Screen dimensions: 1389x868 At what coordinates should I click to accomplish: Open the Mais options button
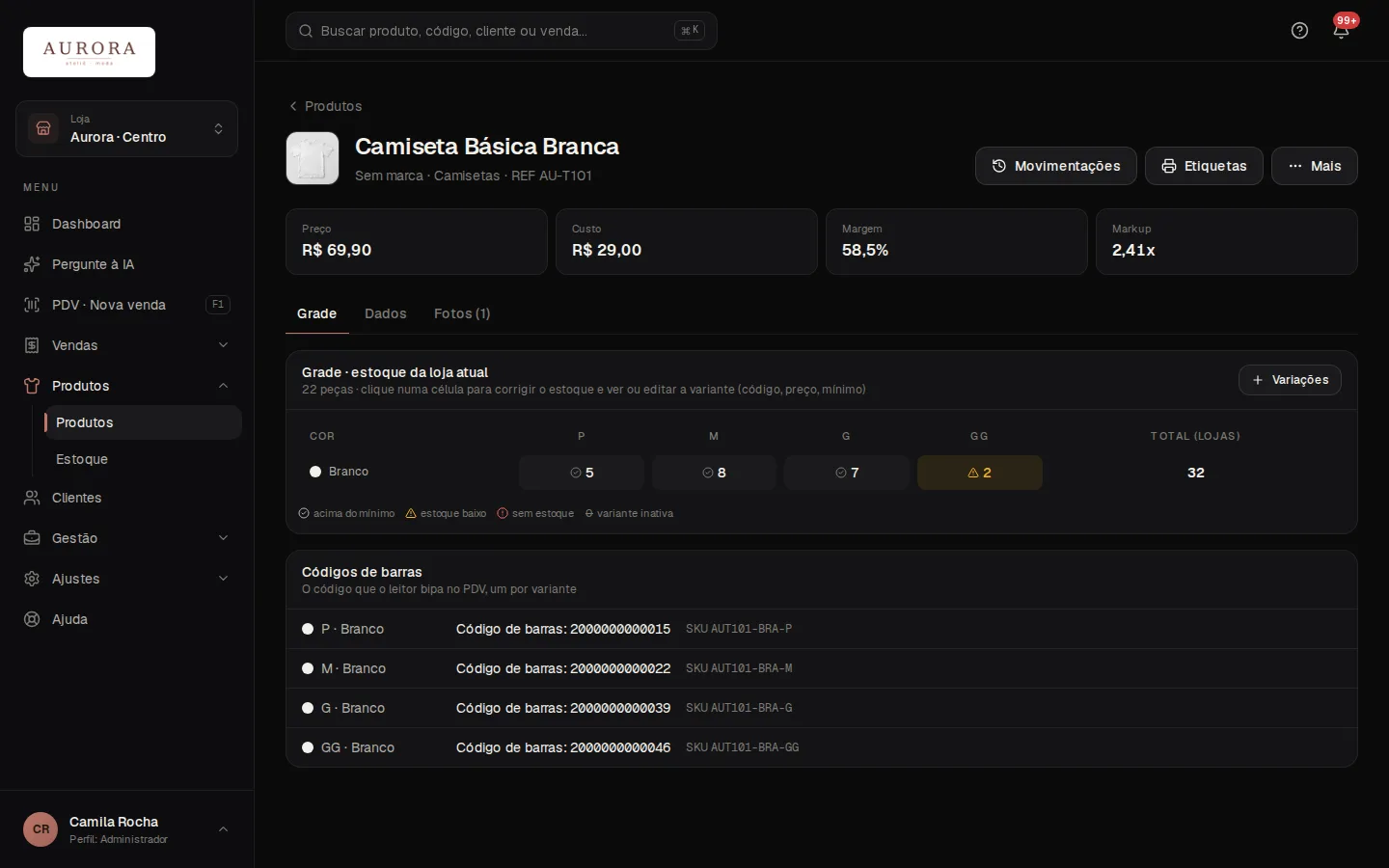(x=1315, y=166)
